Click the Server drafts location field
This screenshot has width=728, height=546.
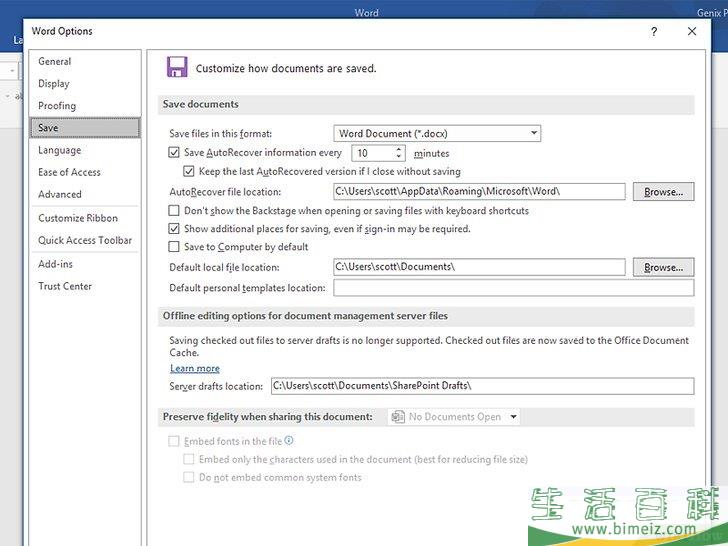482,386
